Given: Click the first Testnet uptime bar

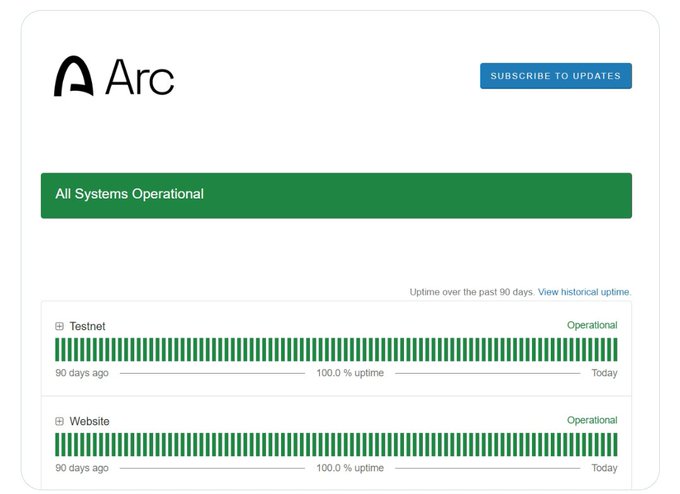Looking at the screenshot, I should point(57,350).
